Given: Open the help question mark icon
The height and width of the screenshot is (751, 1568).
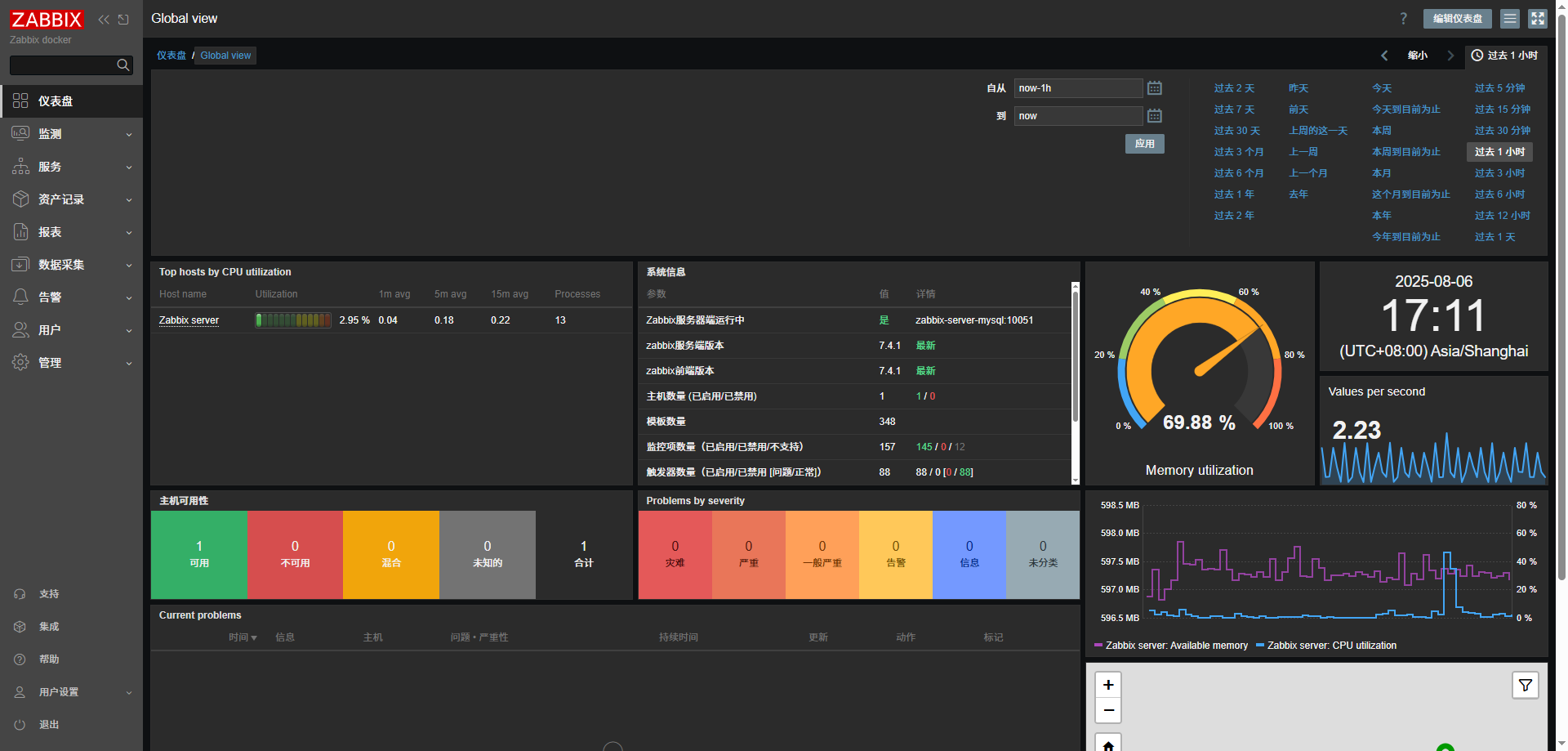Looking at the screenshot, I should (1404, 19).
